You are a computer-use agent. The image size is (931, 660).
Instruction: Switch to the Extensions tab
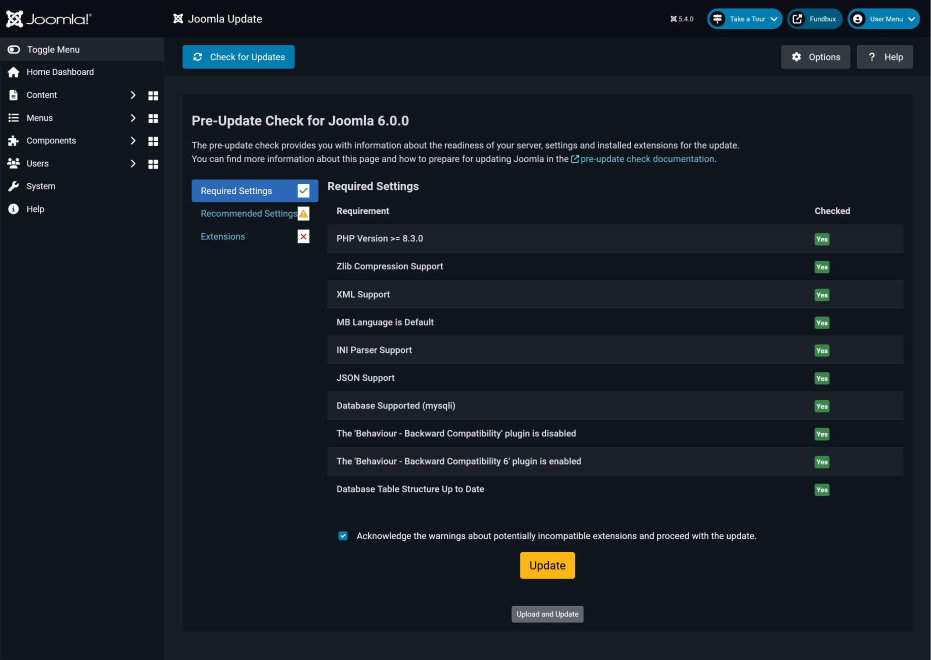pos(223,237)
